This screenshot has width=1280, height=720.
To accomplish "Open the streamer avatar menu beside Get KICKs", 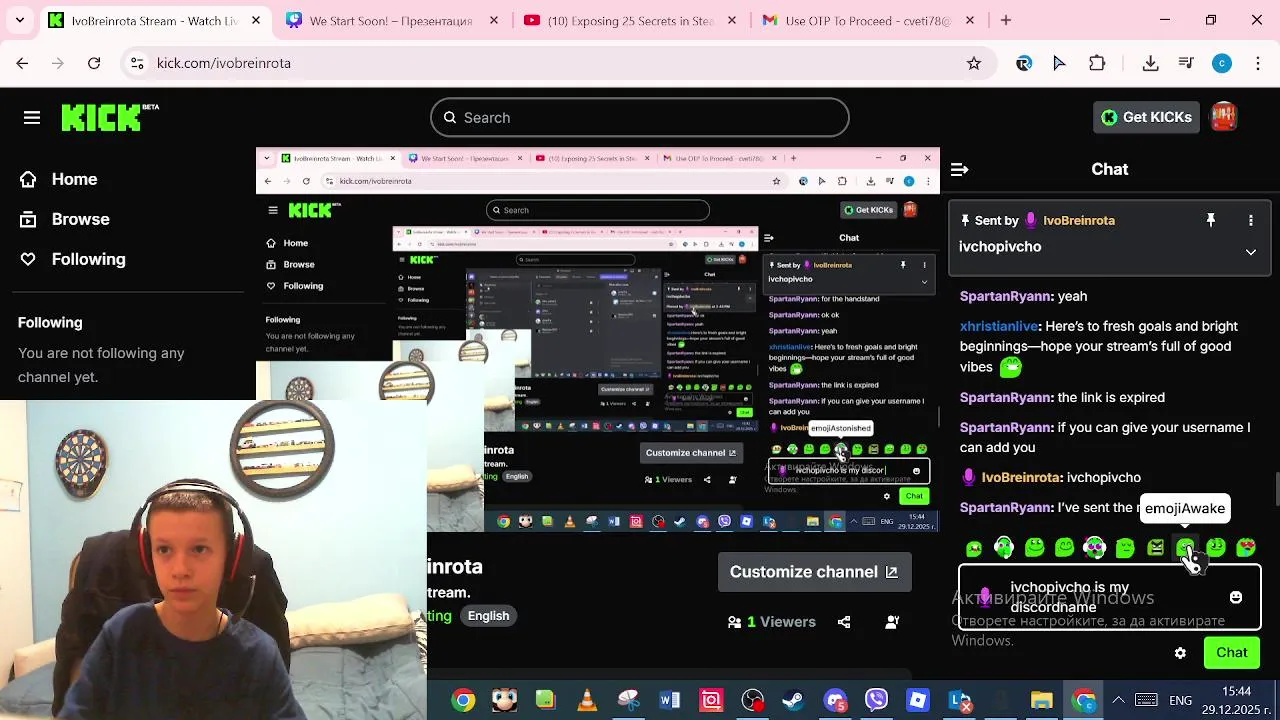I will pos(1224,117).
